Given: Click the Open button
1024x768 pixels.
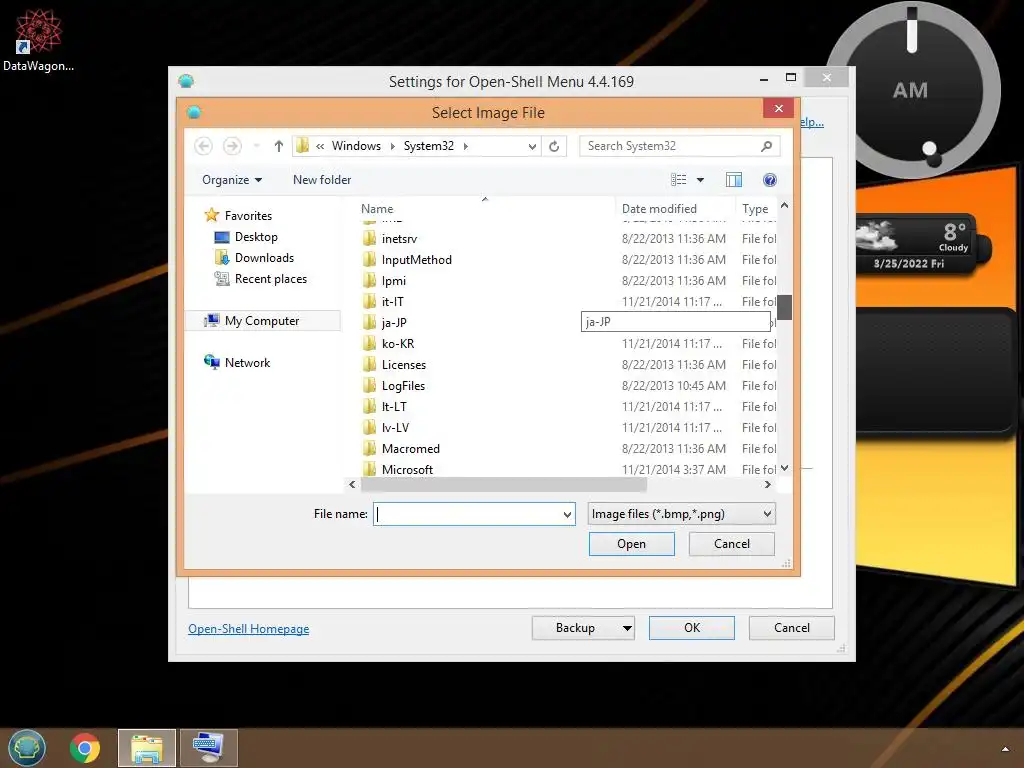Looking at the screenshot, I should (x=632, y=544).
